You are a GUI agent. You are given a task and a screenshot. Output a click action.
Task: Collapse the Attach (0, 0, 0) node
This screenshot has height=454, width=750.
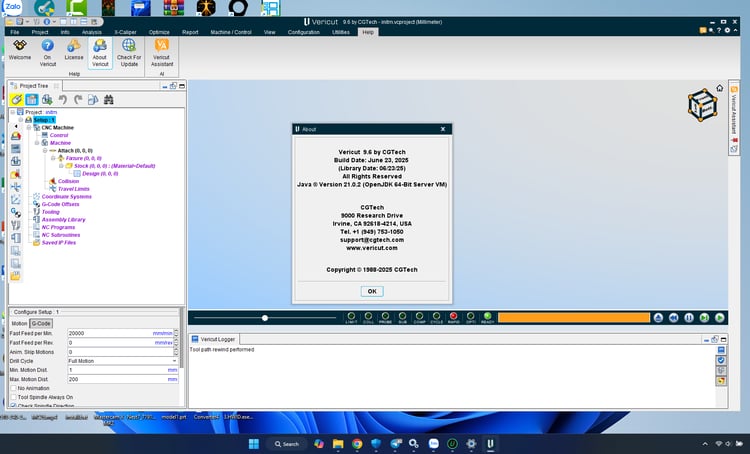[45, 150]
